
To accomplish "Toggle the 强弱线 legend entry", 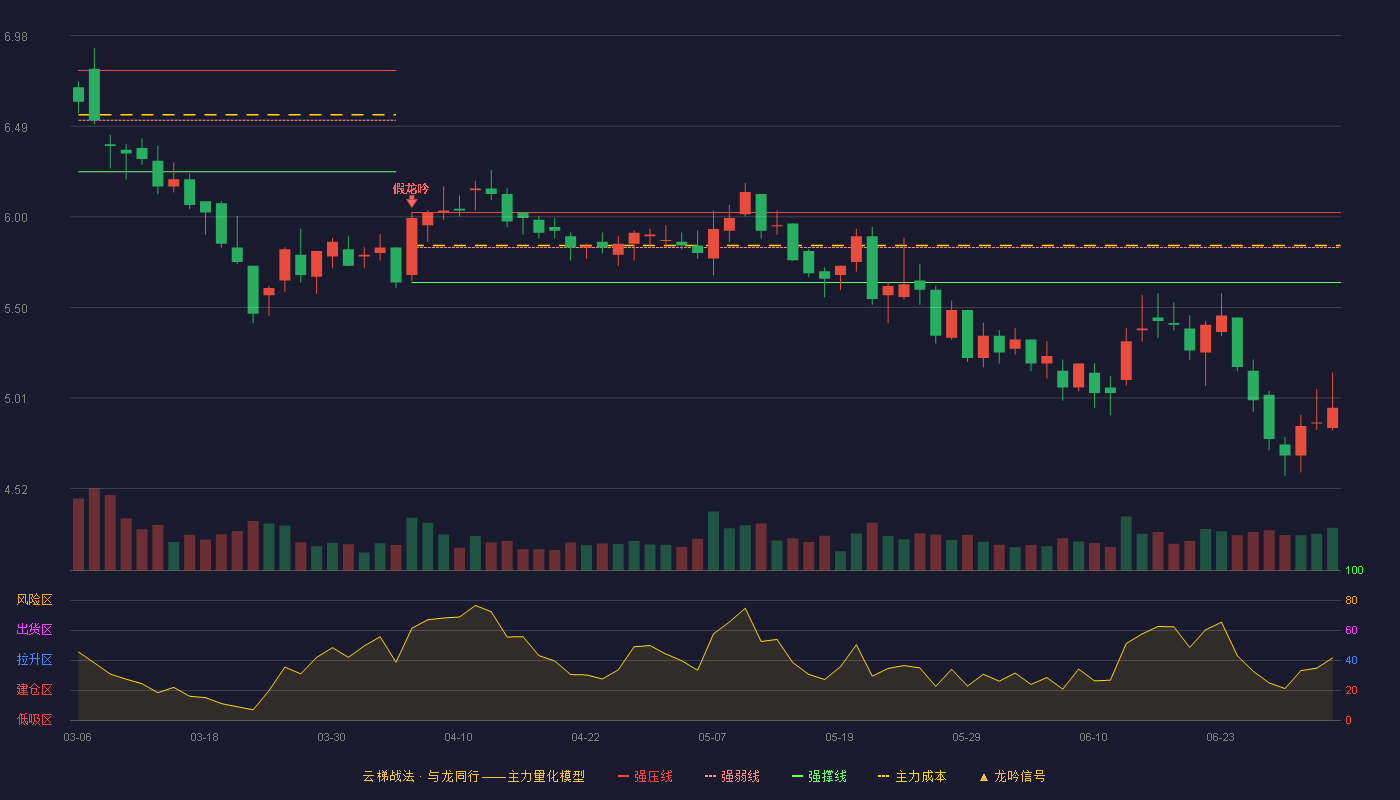I will point(732,776).
